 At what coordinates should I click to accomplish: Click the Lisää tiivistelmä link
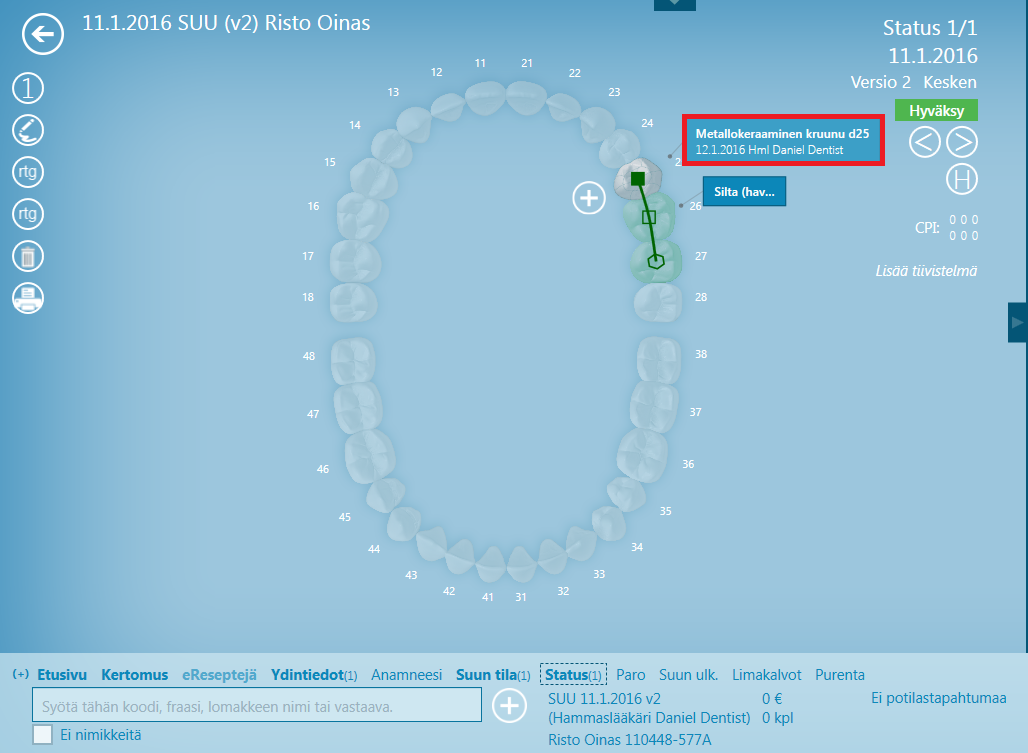[x=926, y=271]
